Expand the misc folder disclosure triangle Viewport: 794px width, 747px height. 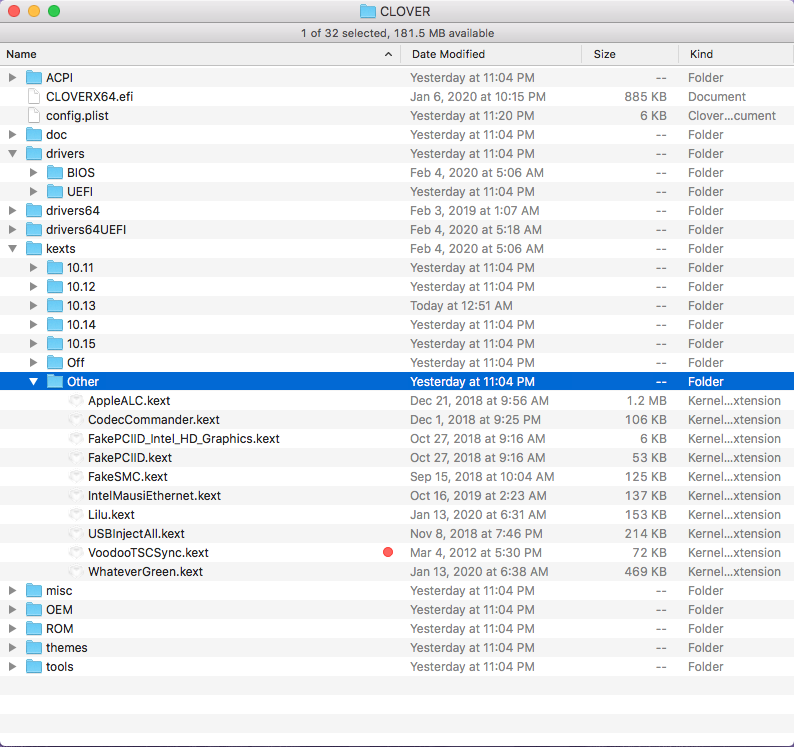pos(13,591)
